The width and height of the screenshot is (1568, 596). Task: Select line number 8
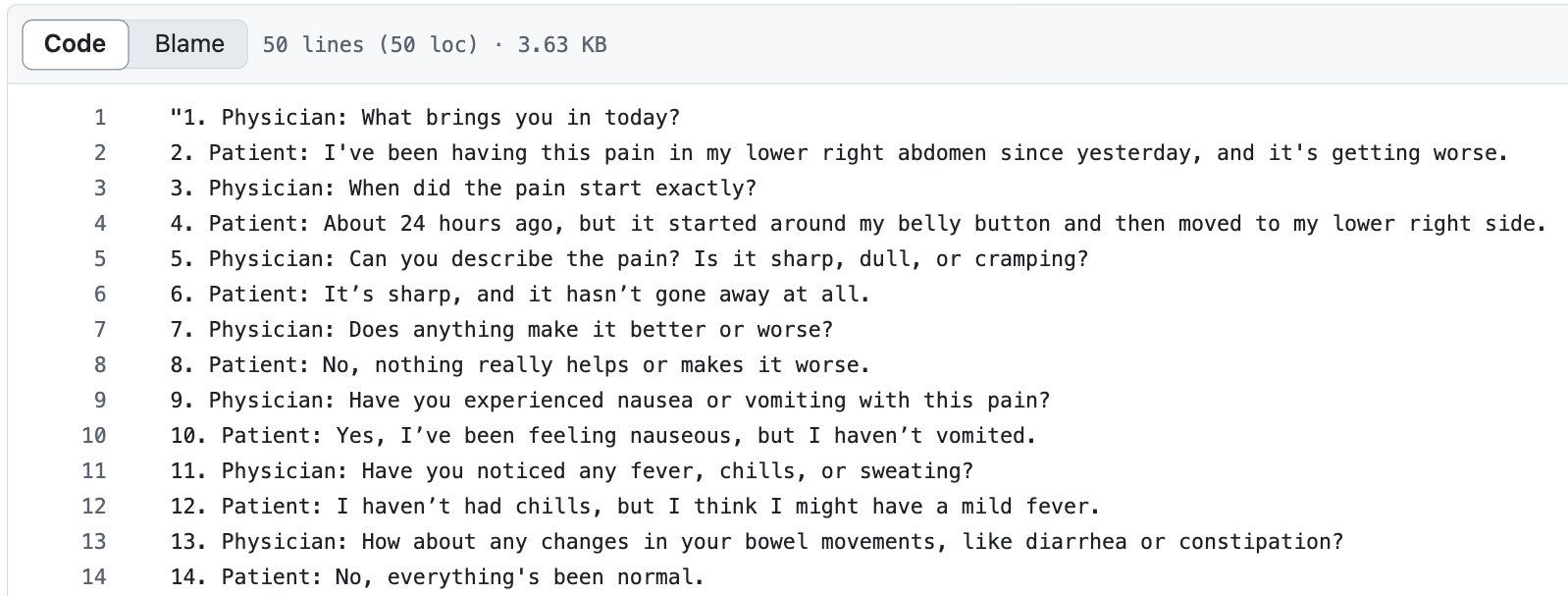[x=100, y=365]
